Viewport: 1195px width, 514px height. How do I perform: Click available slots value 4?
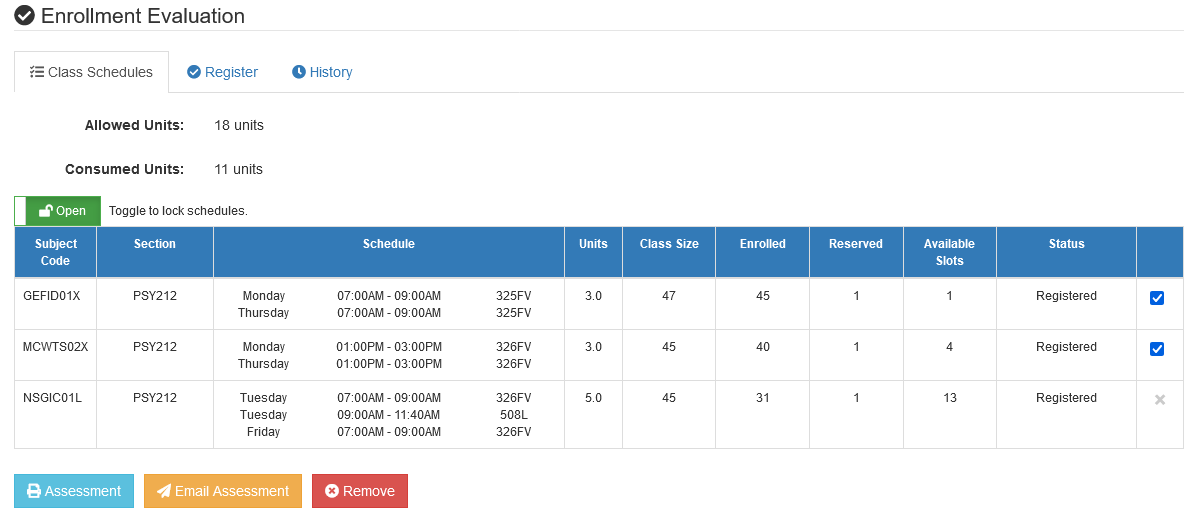(x=950, y=347)
